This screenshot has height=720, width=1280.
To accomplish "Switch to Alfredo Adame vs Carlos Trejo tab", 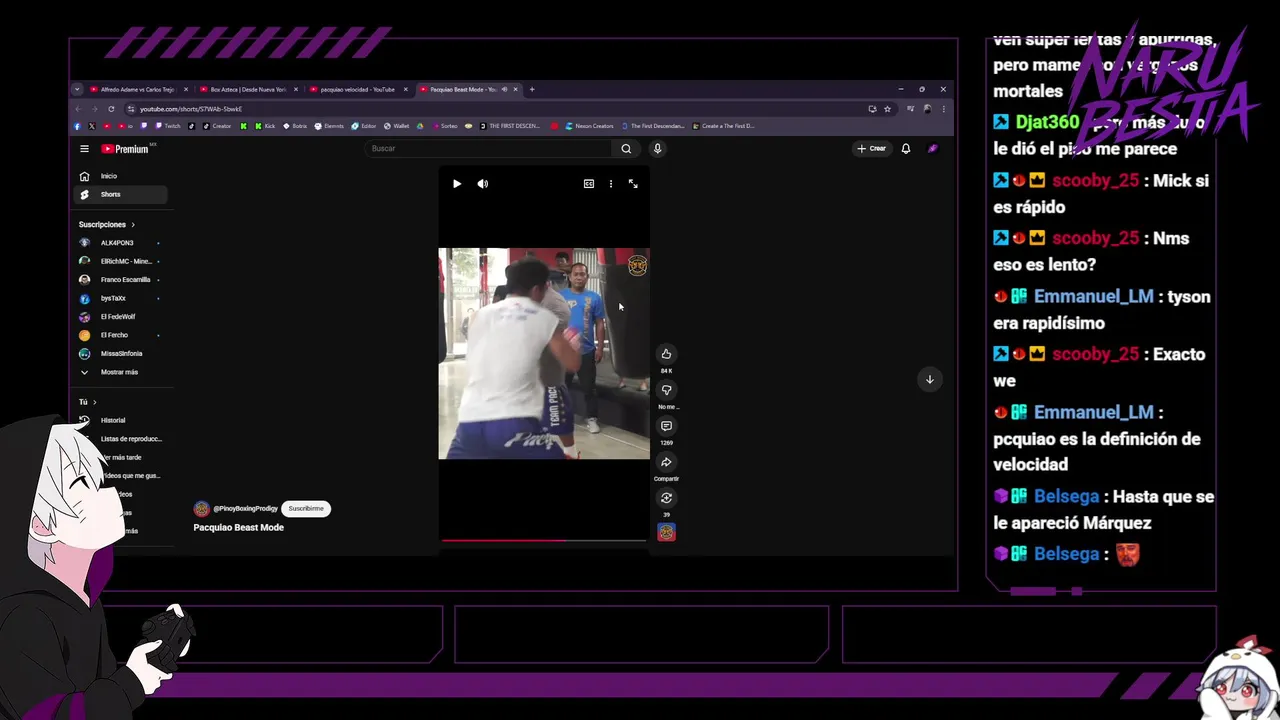I will 138,89.
